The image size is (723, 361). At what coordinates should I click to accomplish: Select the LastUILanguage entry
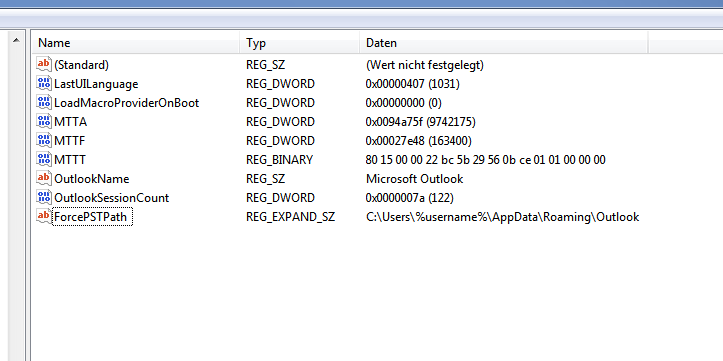(x=96, y=84)
